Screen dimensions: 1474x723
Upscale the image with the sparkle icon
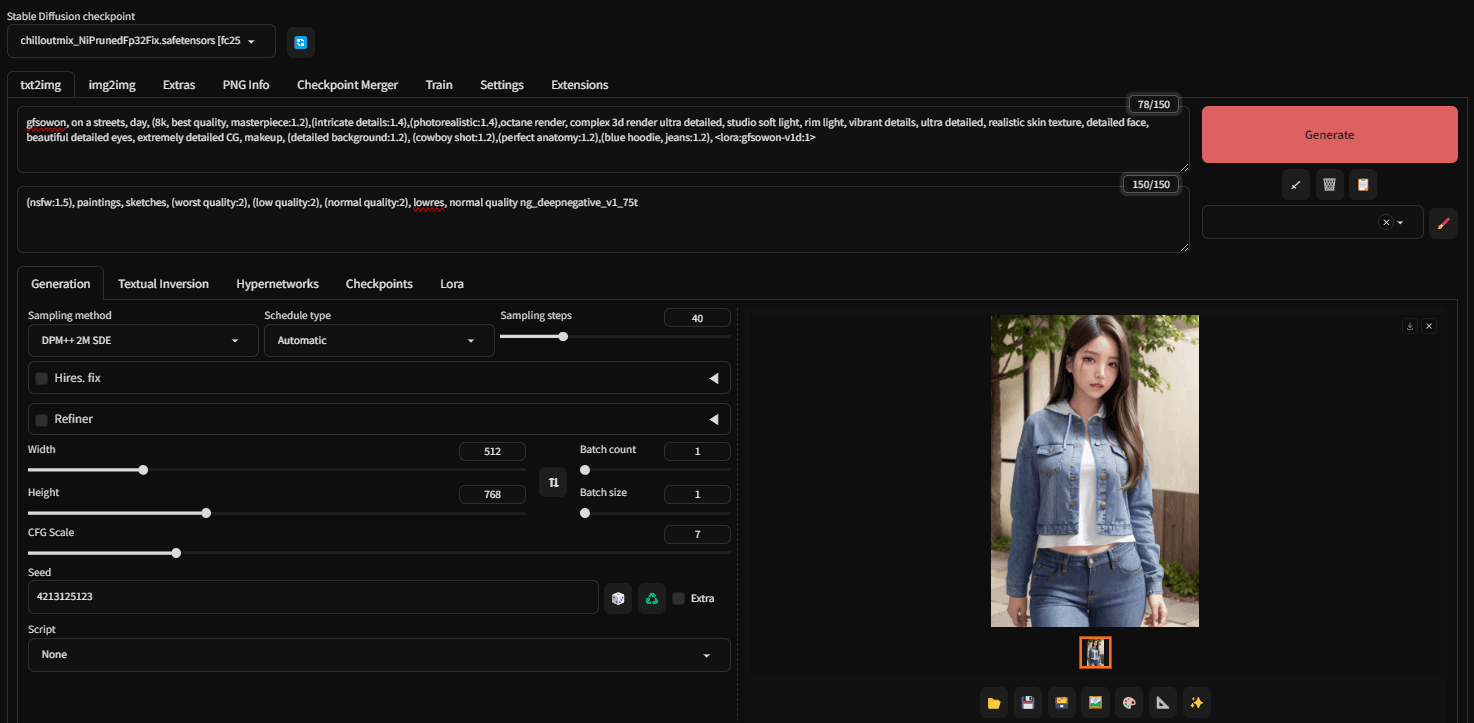tap(1196, 703)
